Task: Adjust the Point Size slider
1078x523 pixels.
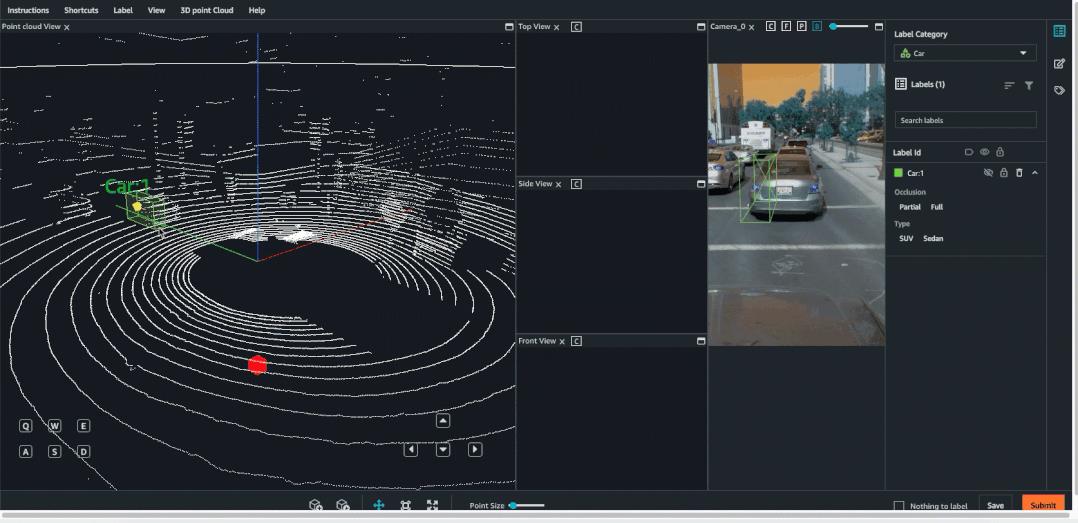Action: coord(527,506)
